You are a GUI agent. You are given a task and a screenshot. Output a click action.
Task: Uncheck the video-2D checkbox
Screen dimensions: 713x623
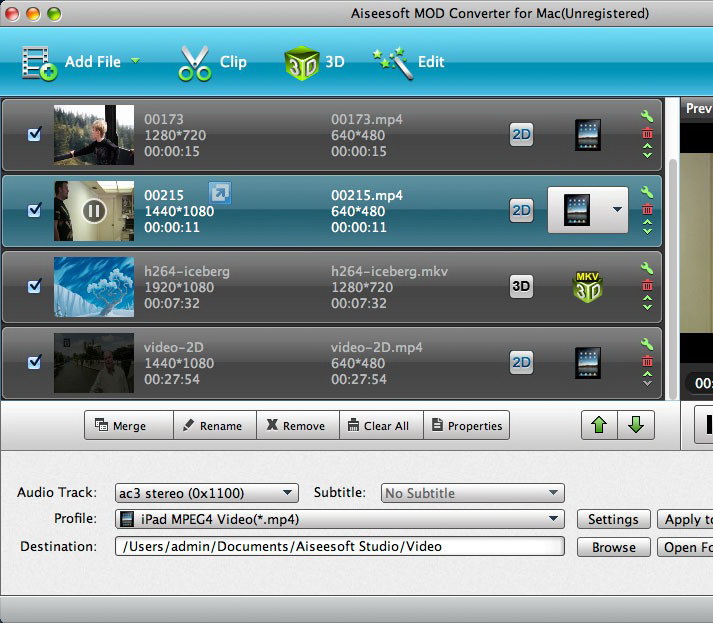pyautogui.click(x=35, y=362)
